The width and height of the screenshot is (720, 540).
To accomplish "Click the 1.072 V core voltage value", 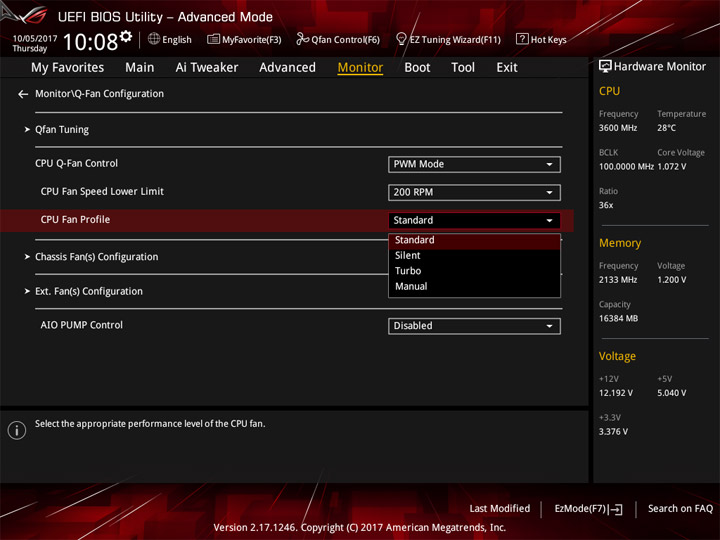I will point(672,167).
